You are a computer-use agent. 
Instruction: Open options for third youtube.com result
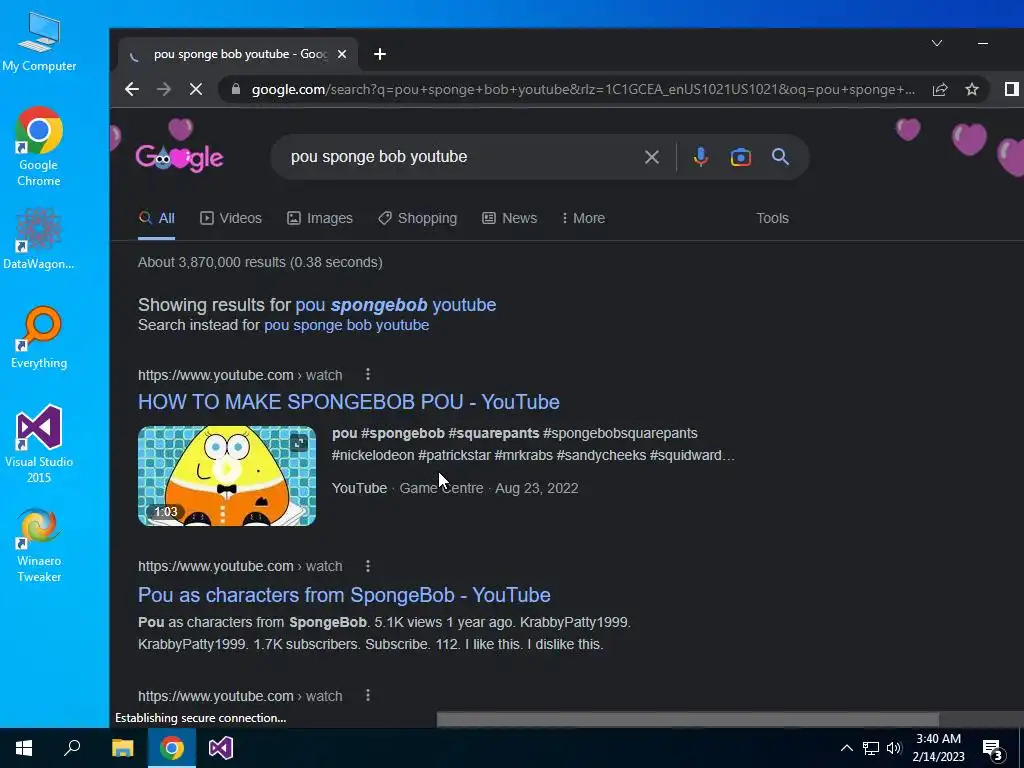368,696
